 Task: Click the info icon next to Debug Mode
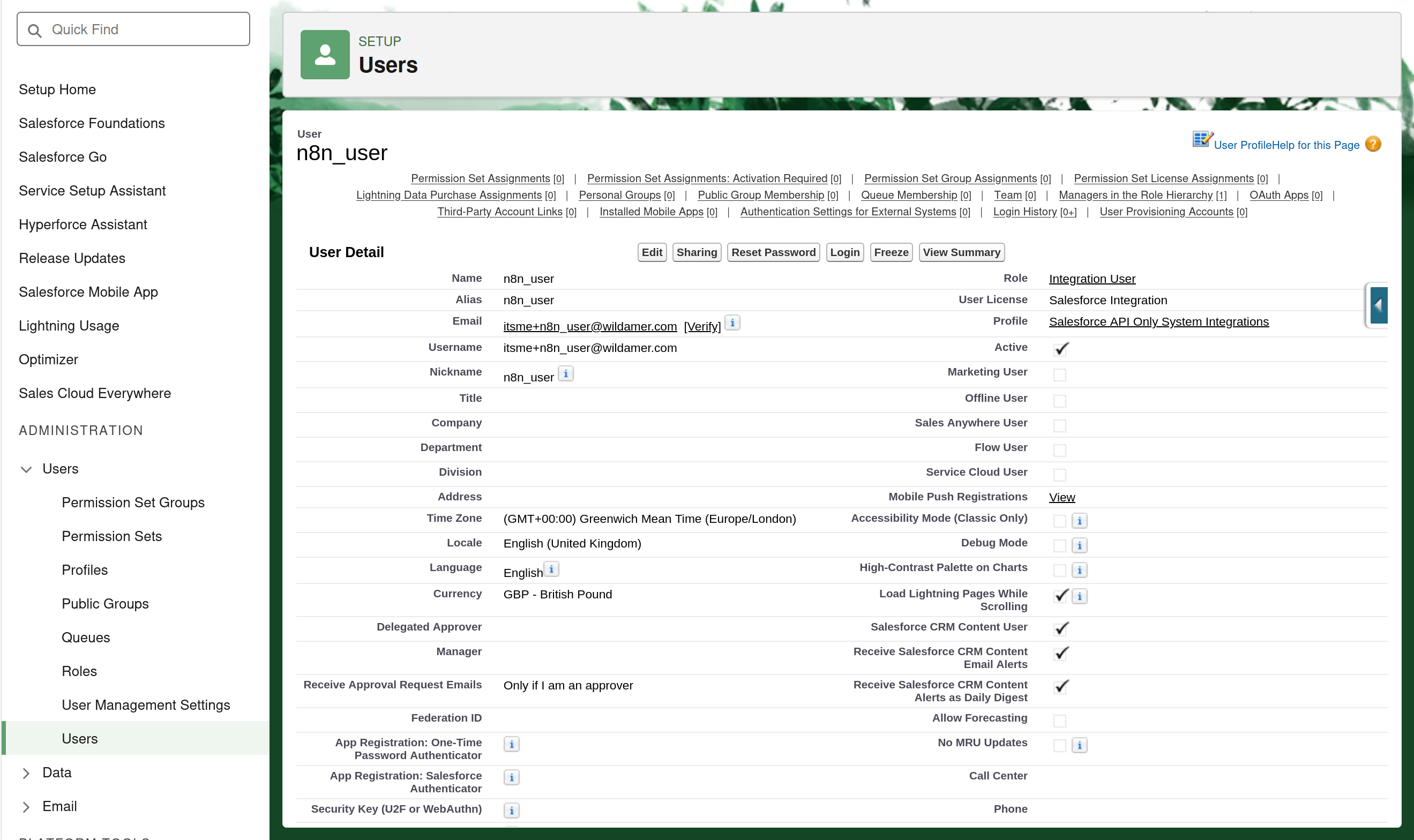pos(1079,545)
